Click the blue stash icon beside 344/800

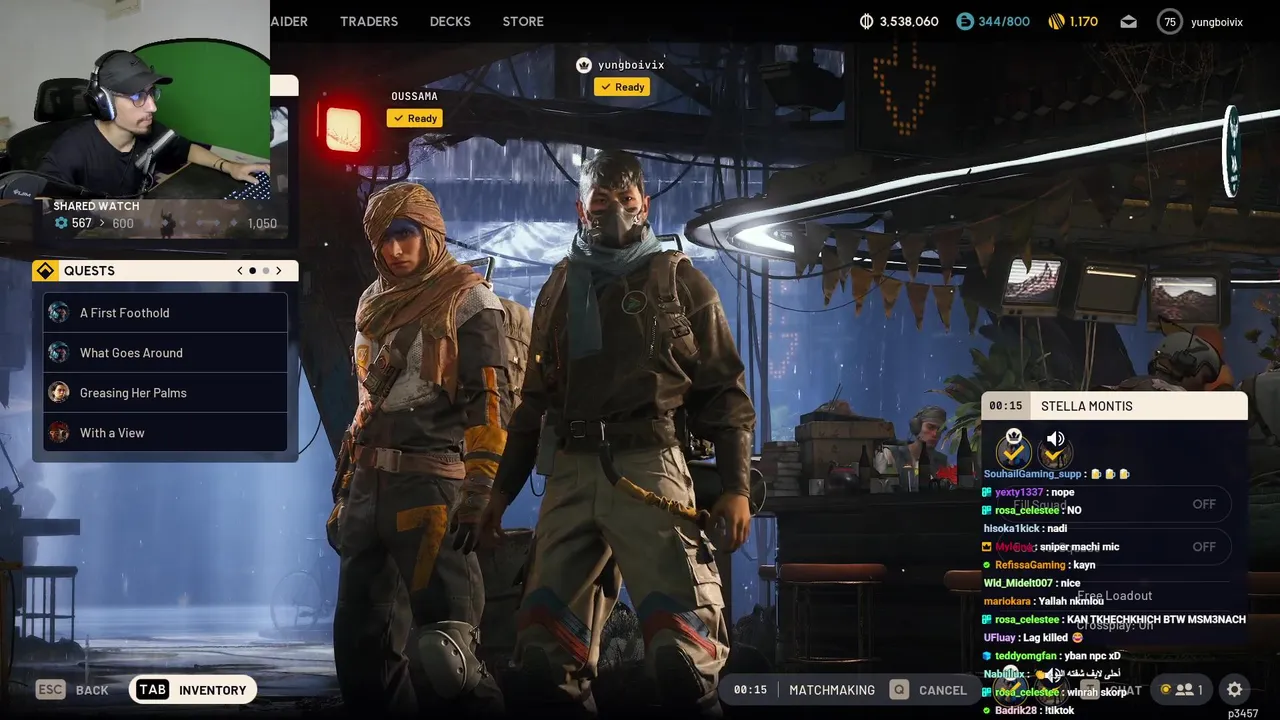965,21
